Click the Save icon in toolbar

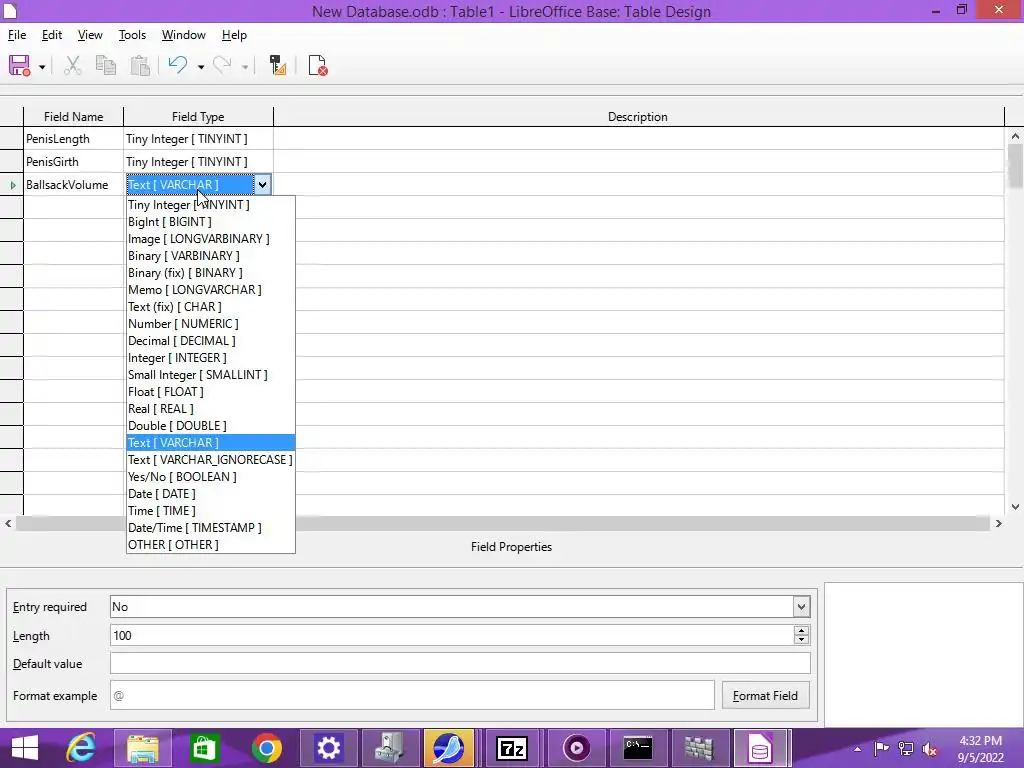20,66
